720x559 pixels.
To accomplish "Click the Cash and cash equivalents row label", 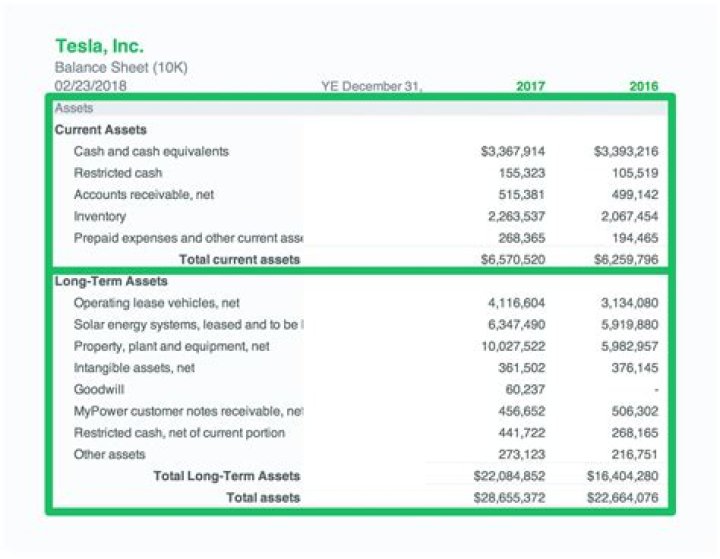I will [151, 152].
